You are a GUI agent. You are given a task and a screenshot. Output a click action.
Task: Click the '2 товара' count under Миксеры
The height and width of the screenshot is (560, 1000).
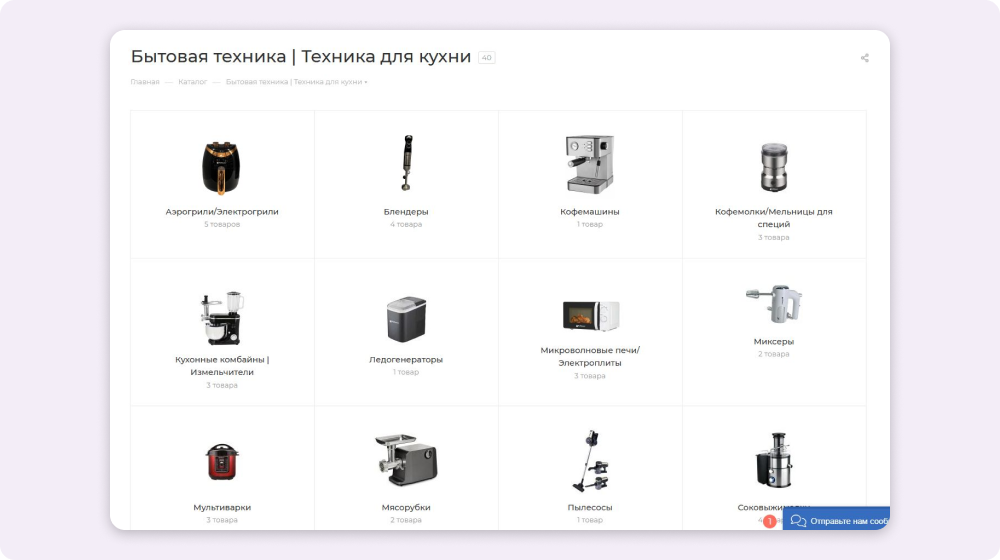click(774, 354)
